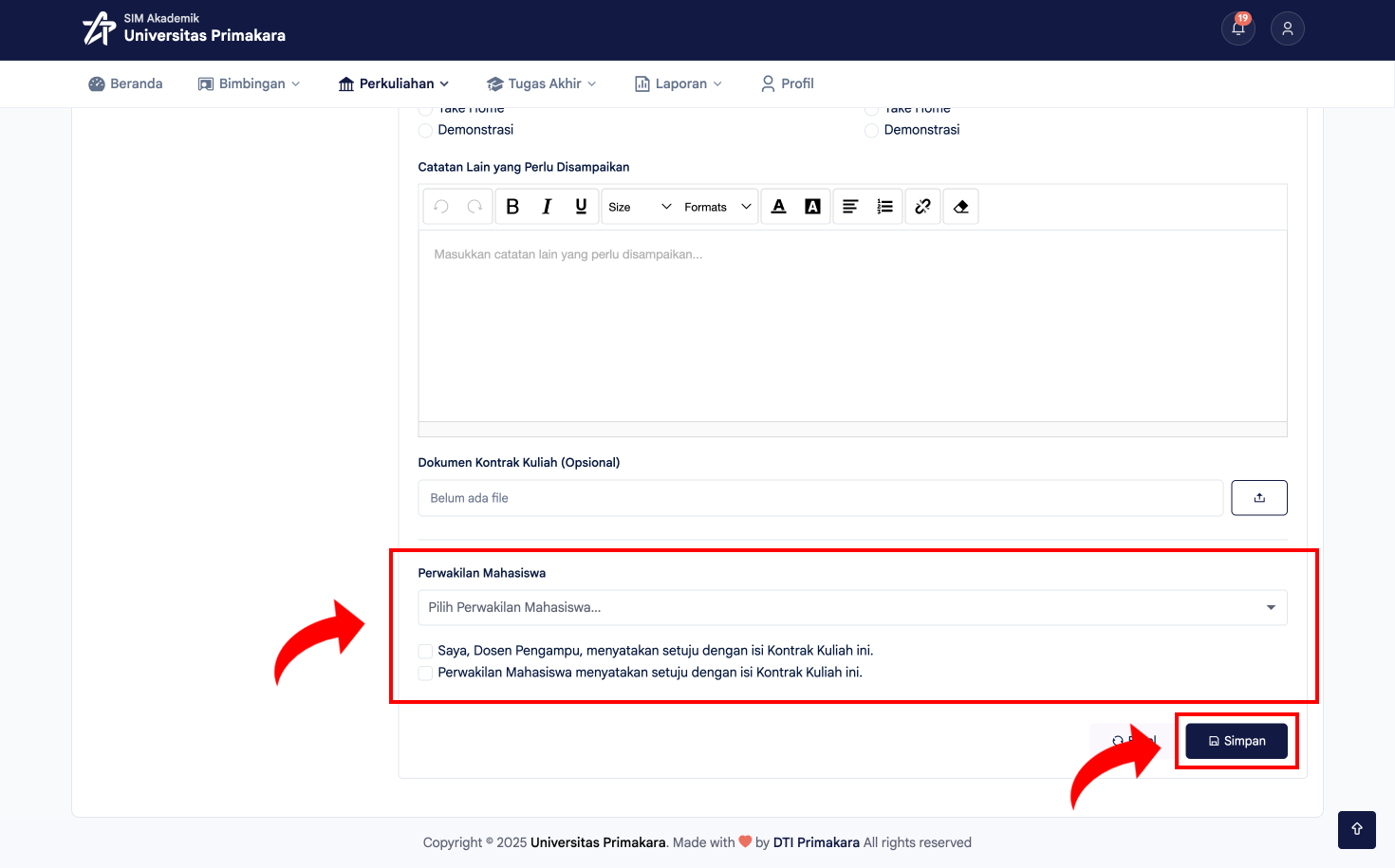Expand the Formats dropdown
The width and height of the screenshot is (1395, 868).
pos(717,207)
